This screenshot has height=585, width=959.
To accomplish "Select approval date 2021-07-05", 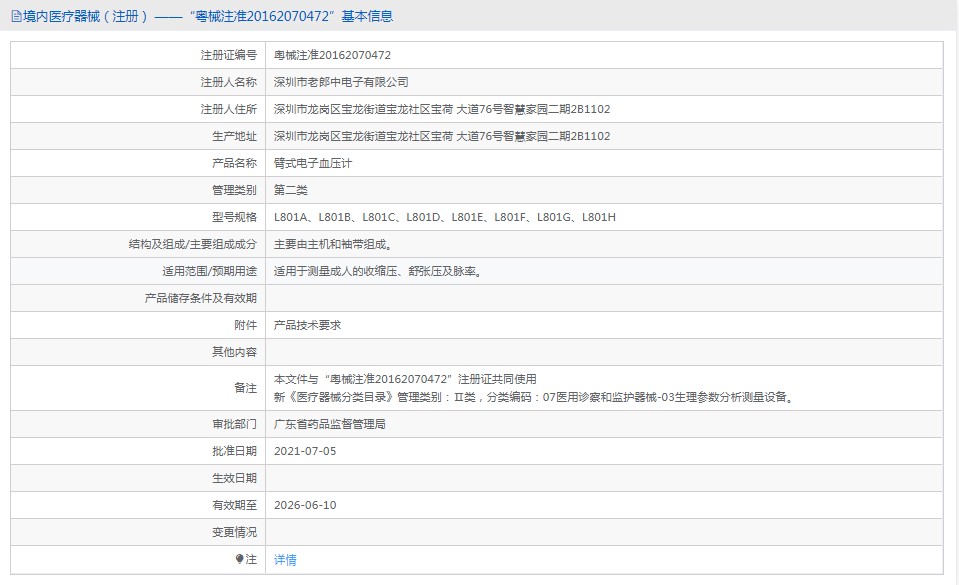I will (305, 451).
